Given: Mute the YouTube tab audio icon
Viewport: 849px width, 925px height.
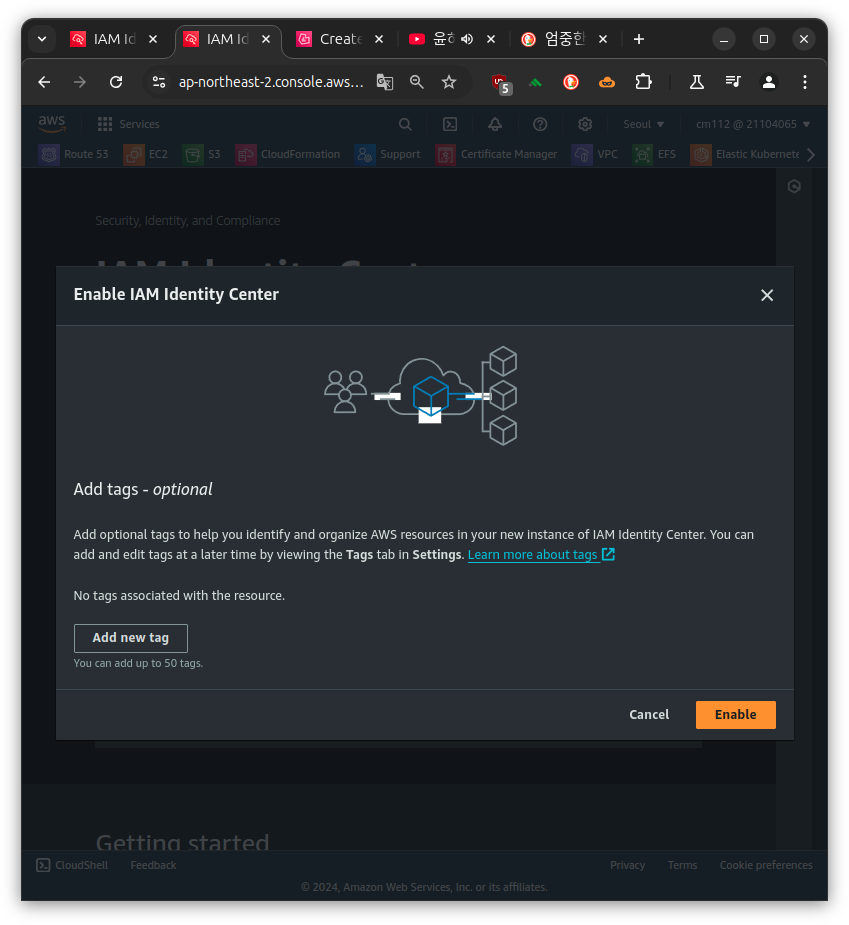Looking at the screenshot, I should (467, 39).
